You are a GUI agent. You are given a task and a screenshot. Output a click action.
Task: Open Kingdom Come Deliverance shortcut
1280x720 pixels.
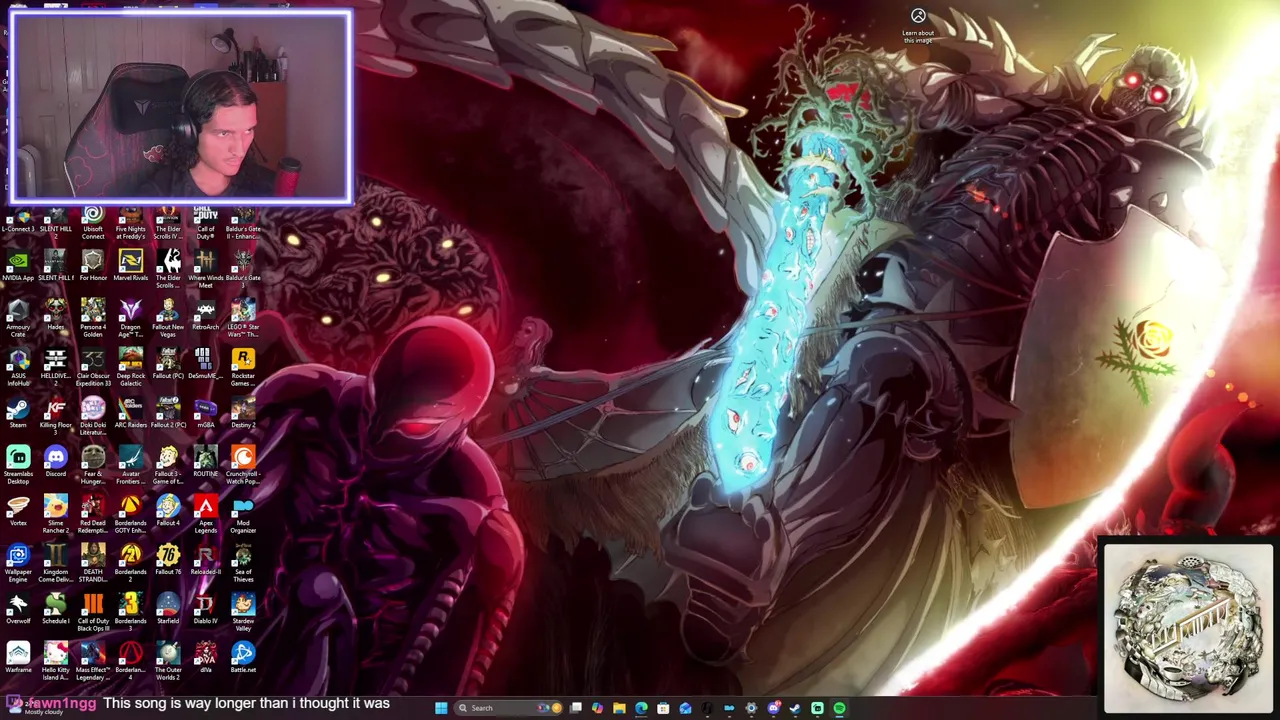pos(55,564)
